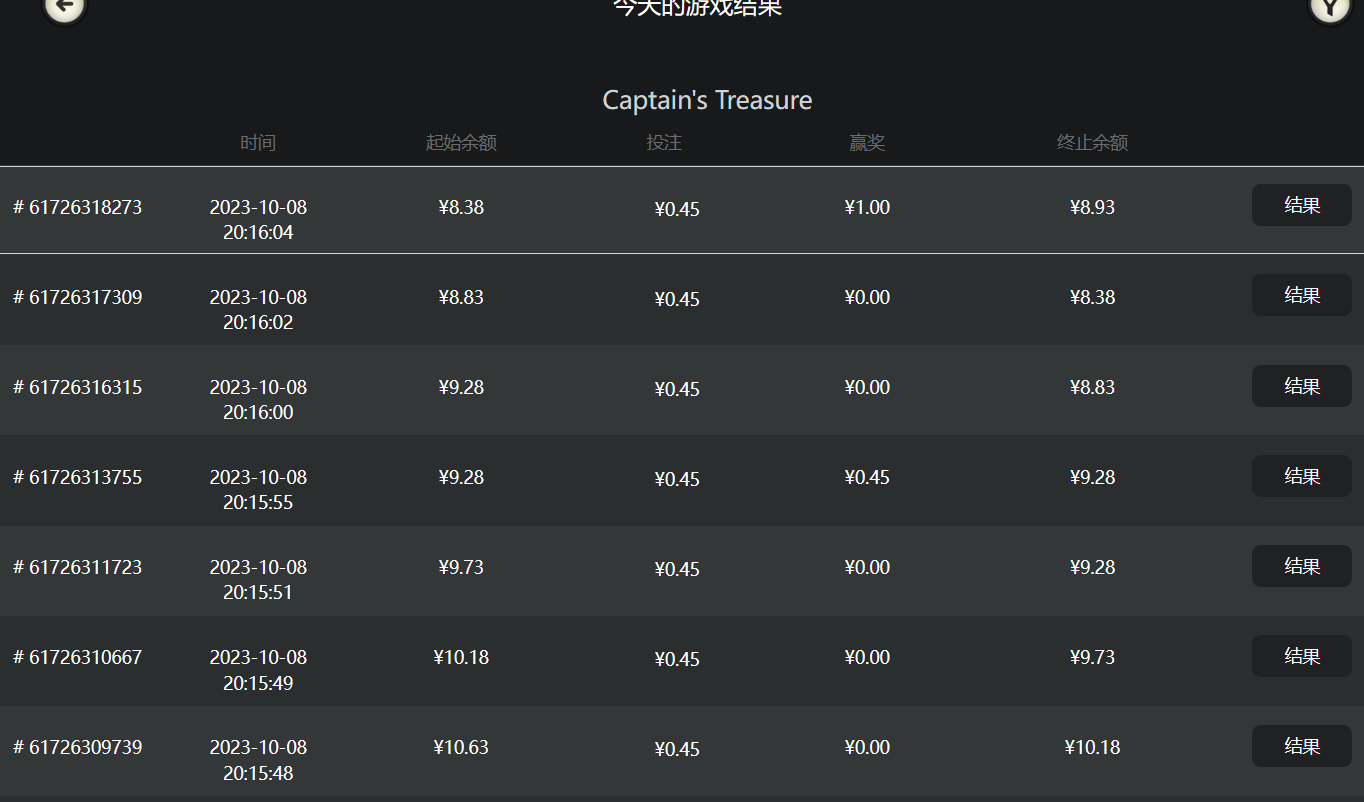Image resolution: width=1364 pixels, height=802 pixels.
Task: Open 结果 for game 61726311723
Action: point(1301,566)
